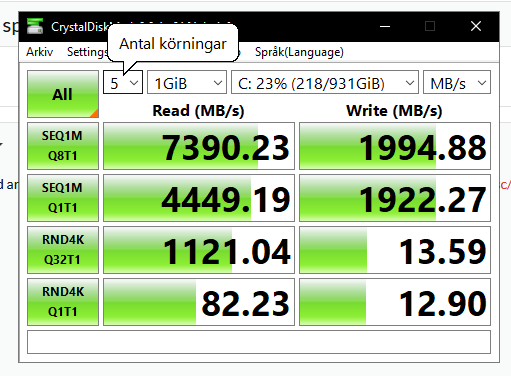511x376 pixels.
Task: Minimize the CrystalDiskMark window
Action: click(385, 26)
